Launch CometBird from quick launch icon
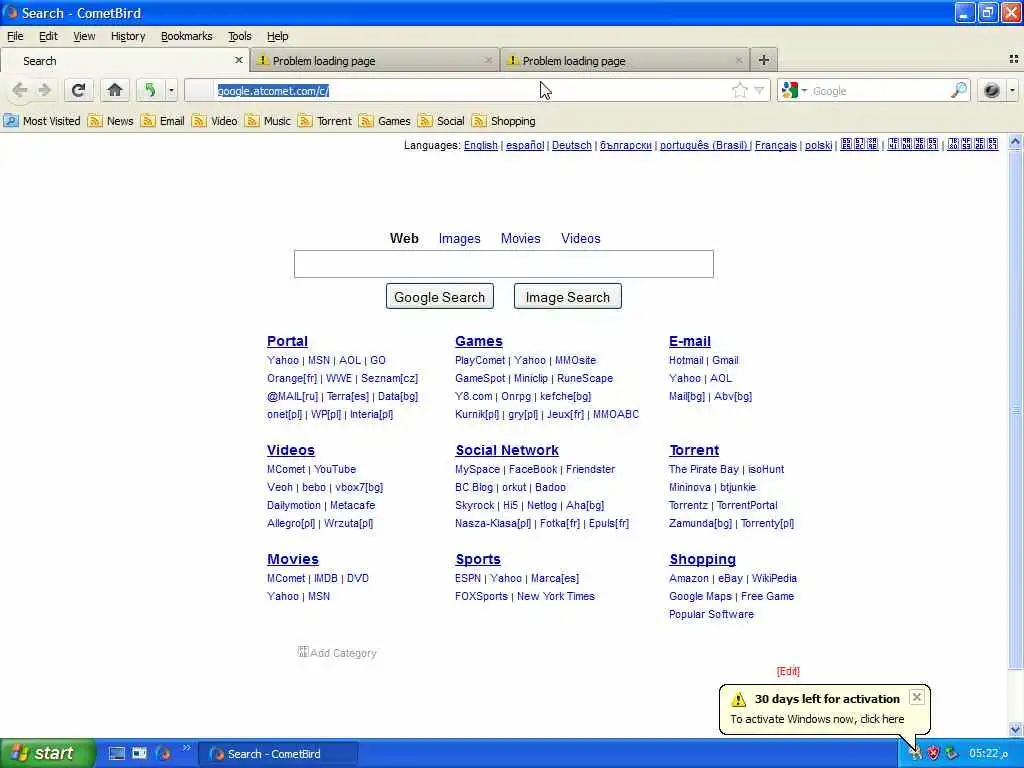 (163, 753)
